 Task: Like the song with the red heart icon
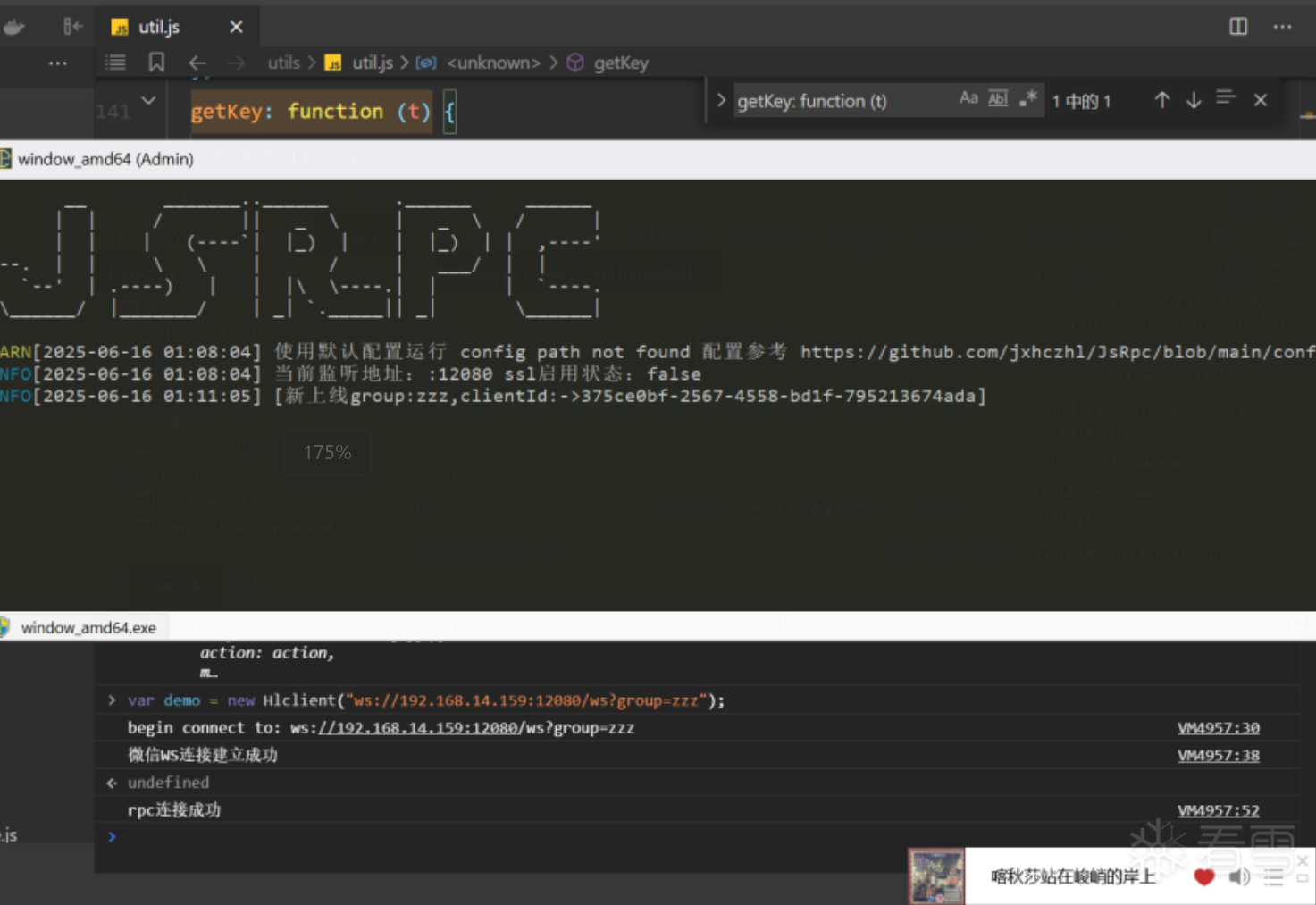(x=1204, y=876)
